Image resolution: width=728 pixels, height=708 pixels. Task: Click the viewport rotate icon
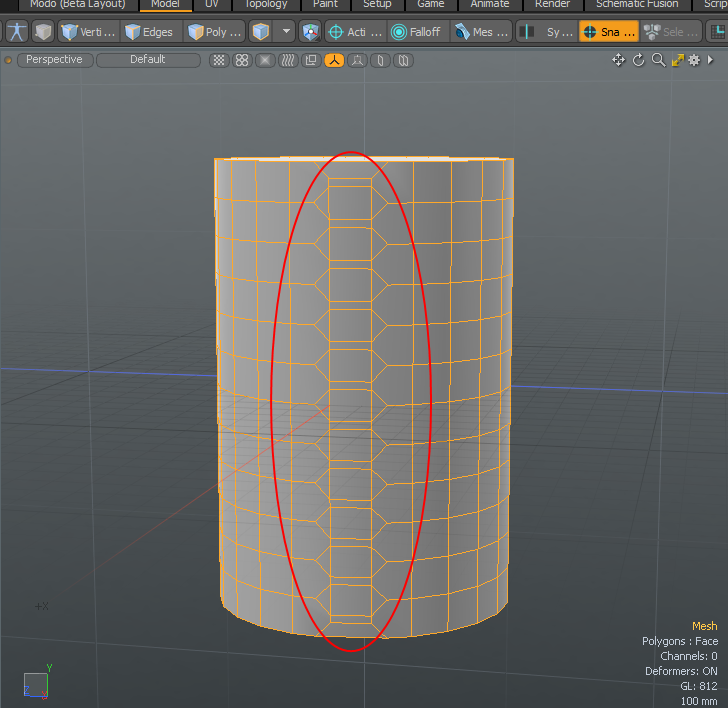(x=639, y=60)
